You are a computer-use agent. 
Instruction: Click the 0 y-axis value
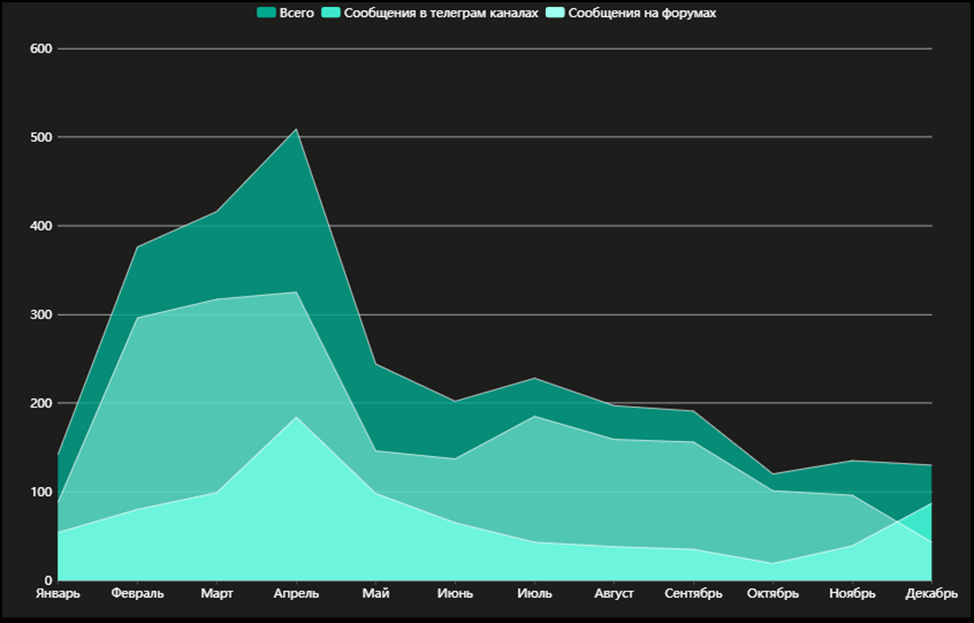pyautogui.click(x=49, y=581)
